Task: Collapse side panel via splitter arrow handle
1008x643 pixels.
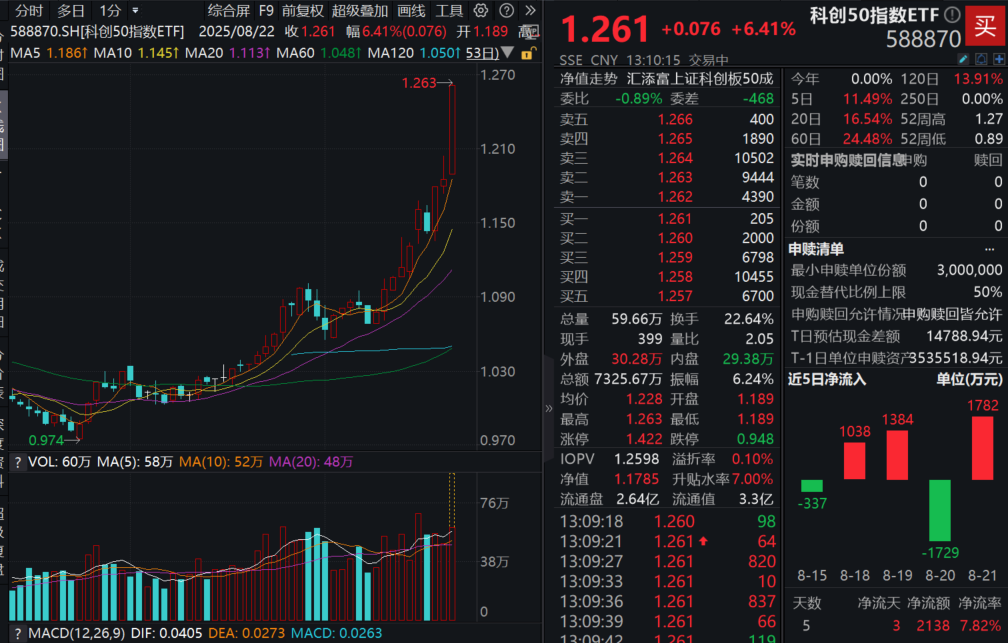Action: tap(548, 408)
